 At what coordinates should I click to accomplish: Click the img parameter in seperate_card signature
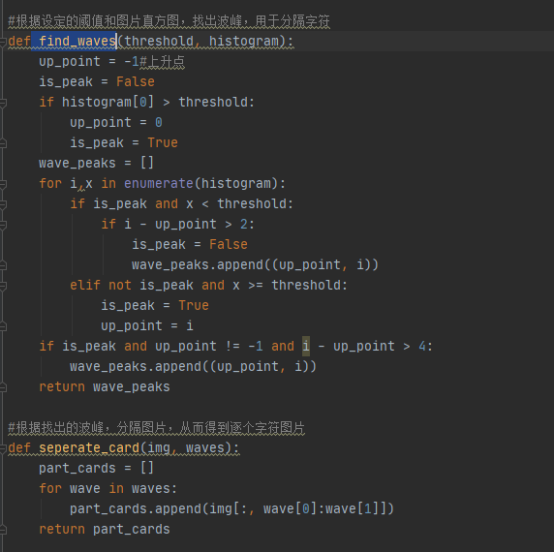(159, 448)
